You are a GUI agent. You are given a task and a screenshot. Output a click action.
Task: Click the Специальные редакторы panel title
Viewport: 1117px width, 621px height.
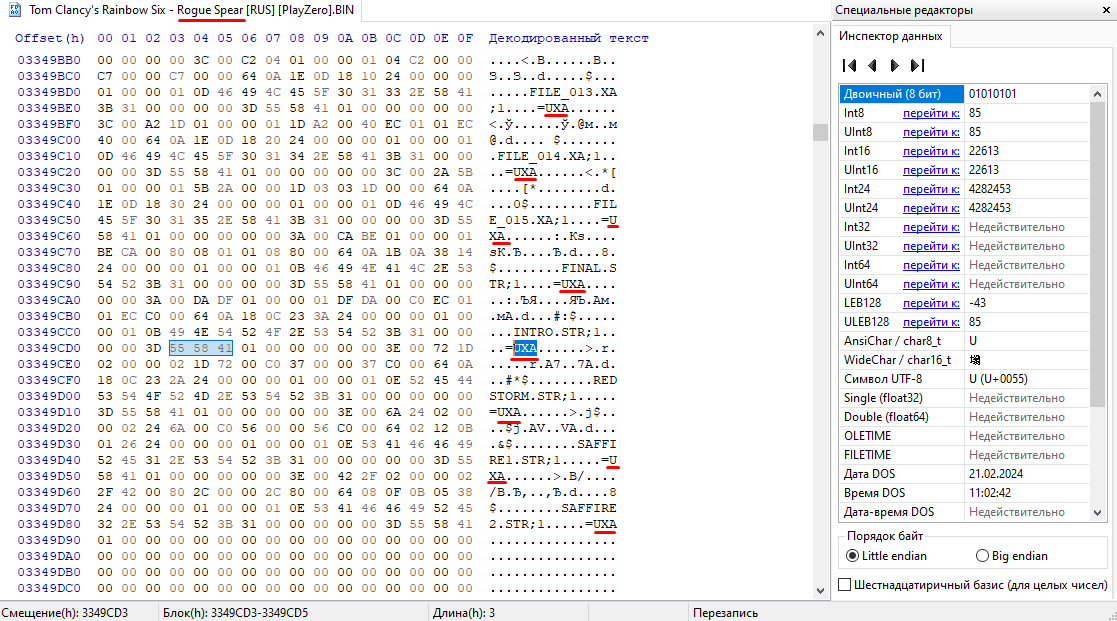[x=904, y=10]
